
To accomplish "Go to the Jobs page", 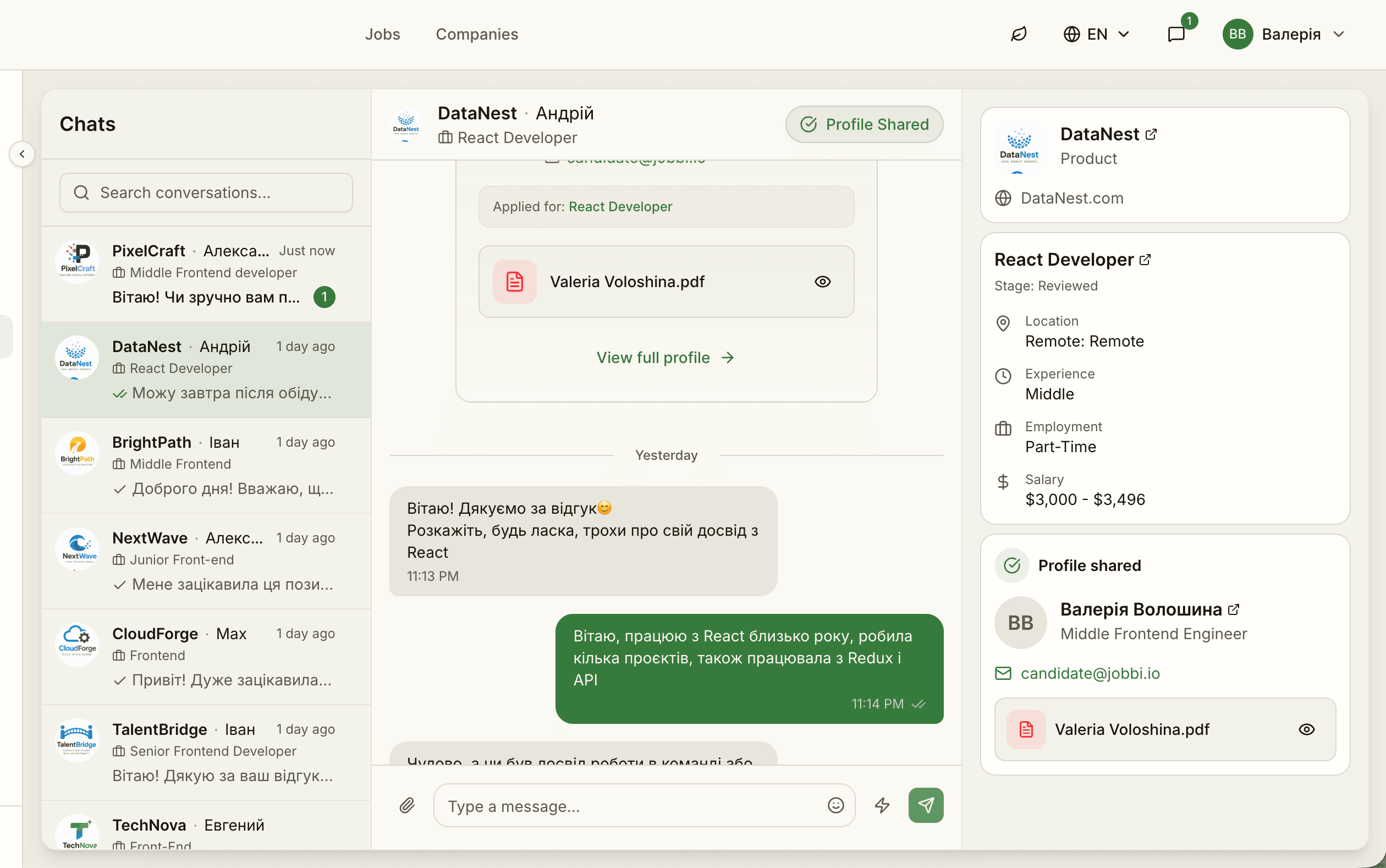I will (382, 34).
